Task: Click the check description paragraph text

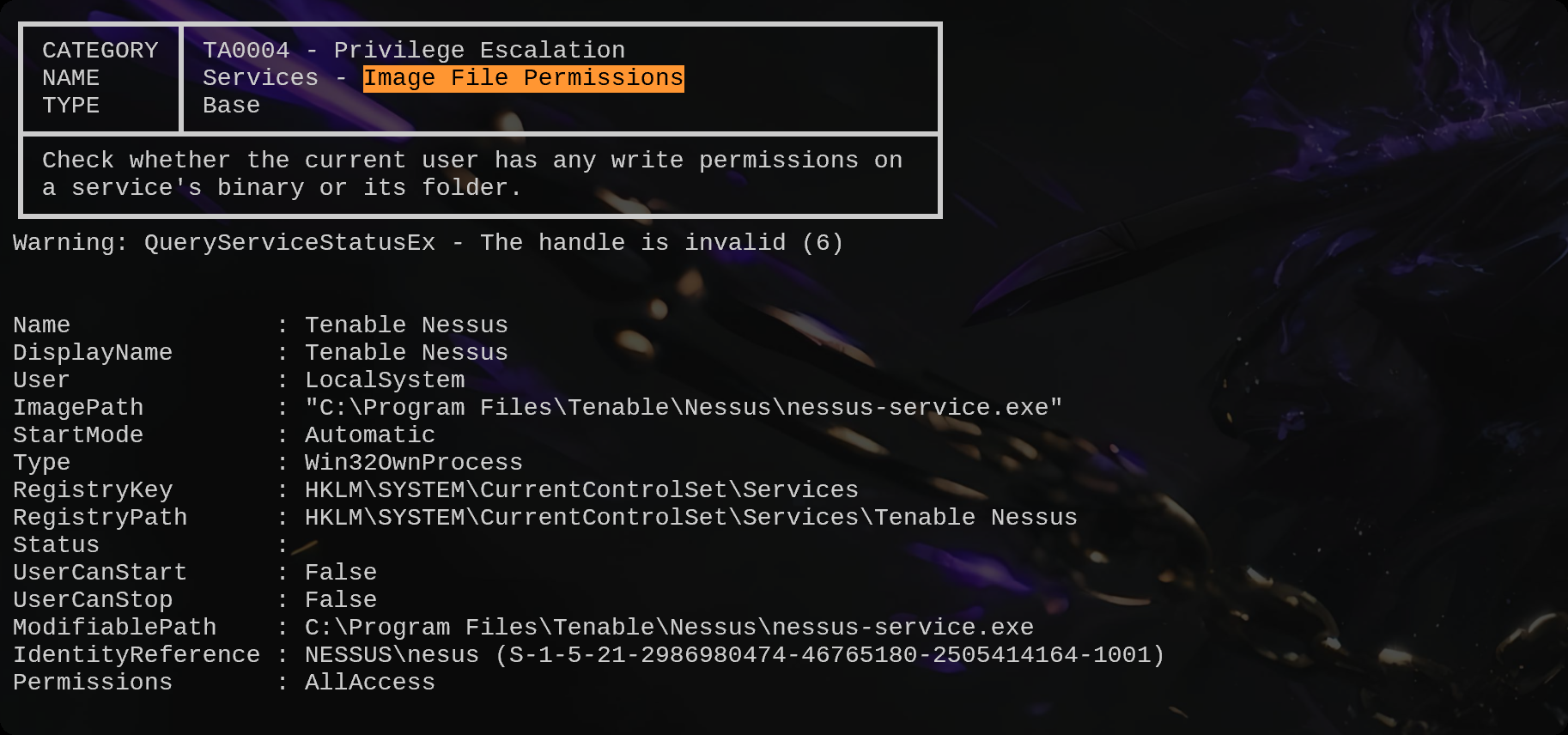Action: (x=471, y=174)
